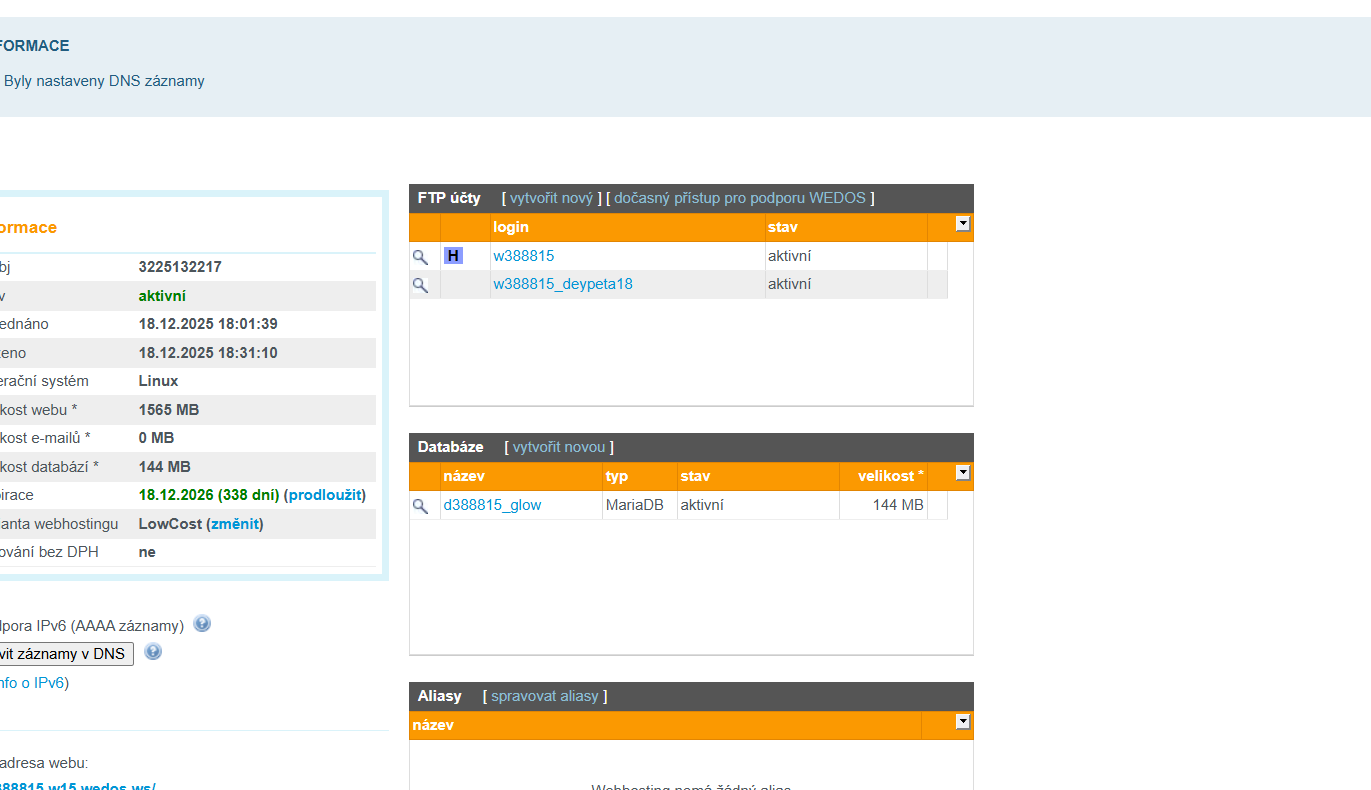Viewport: 1371px width, 790px height.
Task: Click magnifier icon beside w388815 FTP account
Action: point(420,257)
